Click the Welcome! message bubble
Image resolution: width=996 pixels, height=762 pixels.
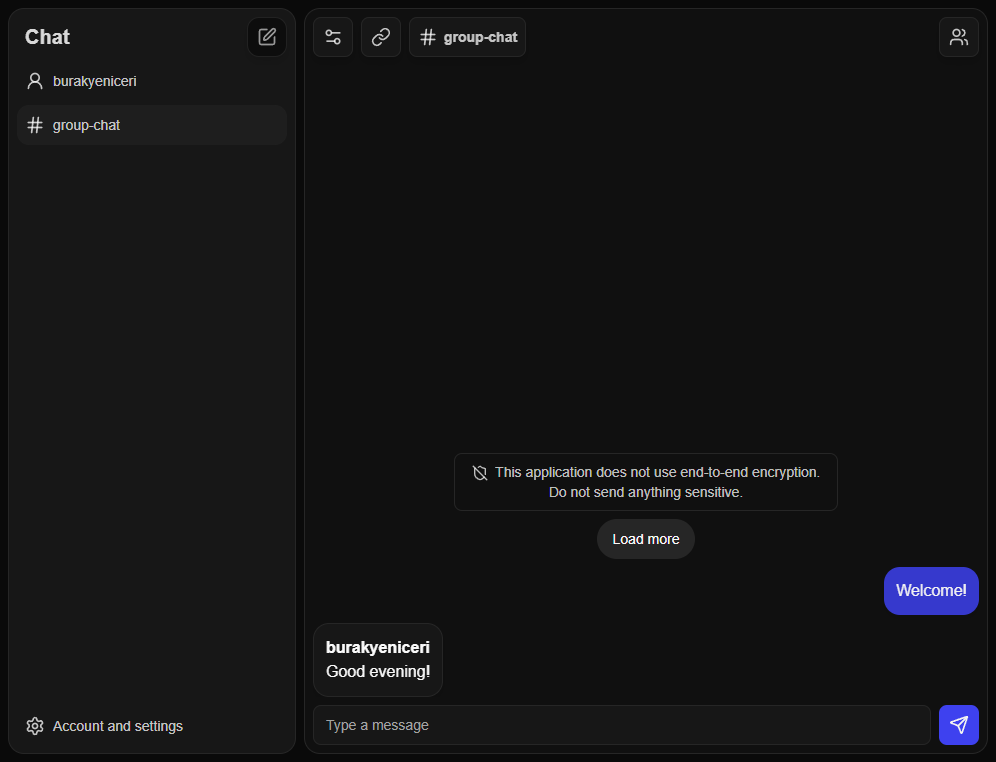930,591
